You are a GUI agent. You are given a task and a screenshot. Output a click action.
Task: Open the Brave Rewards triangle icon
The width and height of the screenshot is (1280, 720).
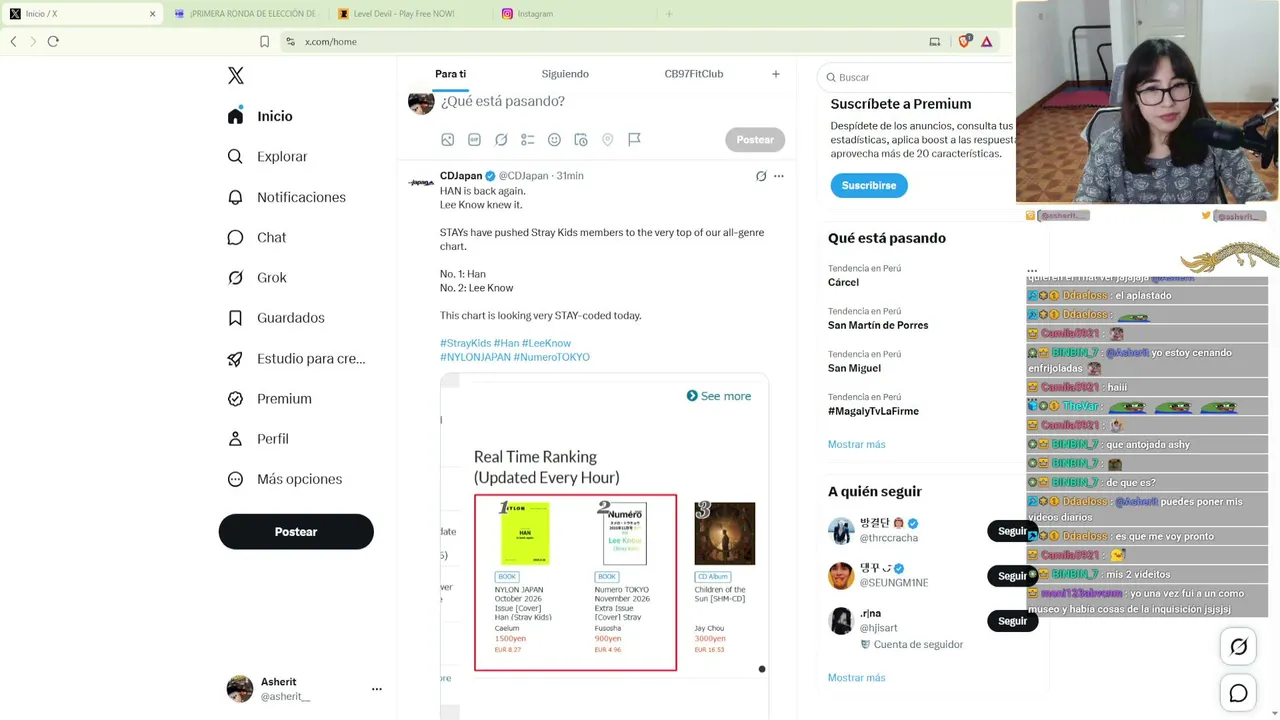(986, 41)
